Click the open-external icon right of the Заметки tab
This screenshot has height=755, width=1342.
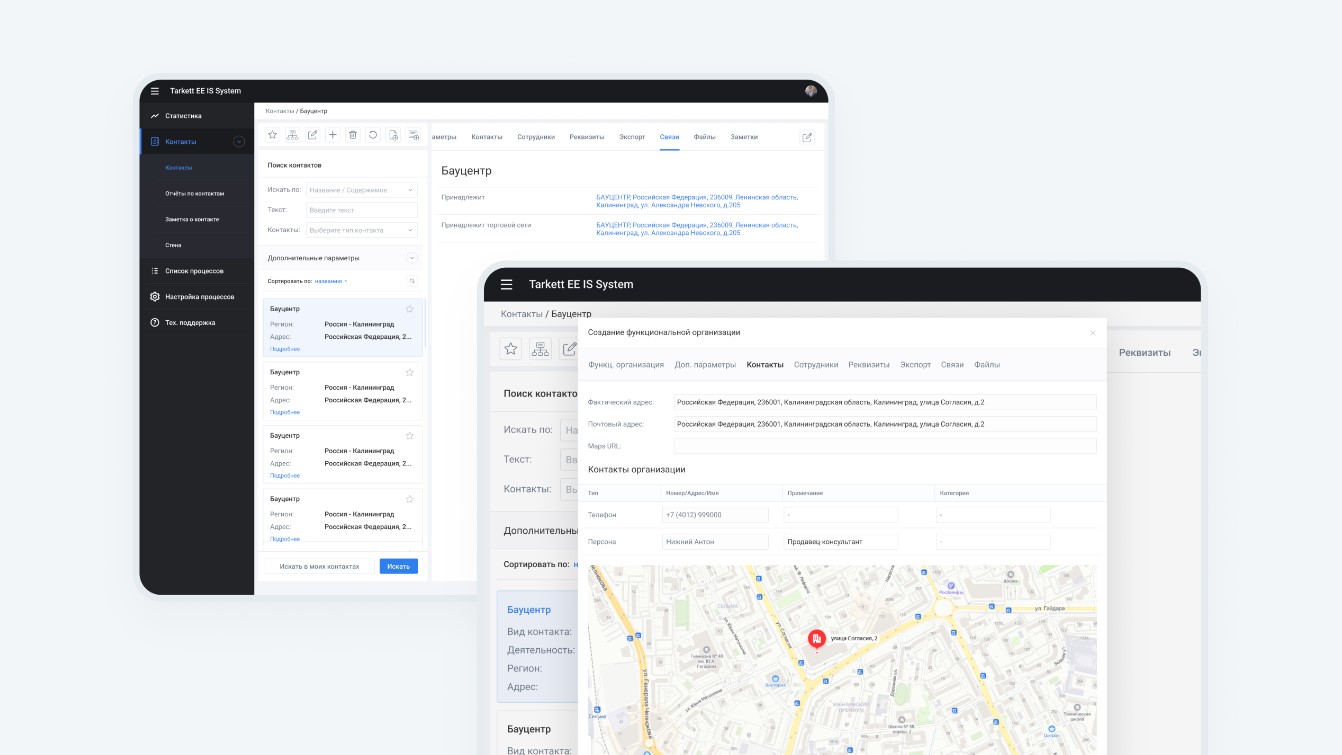click(807, 137)
